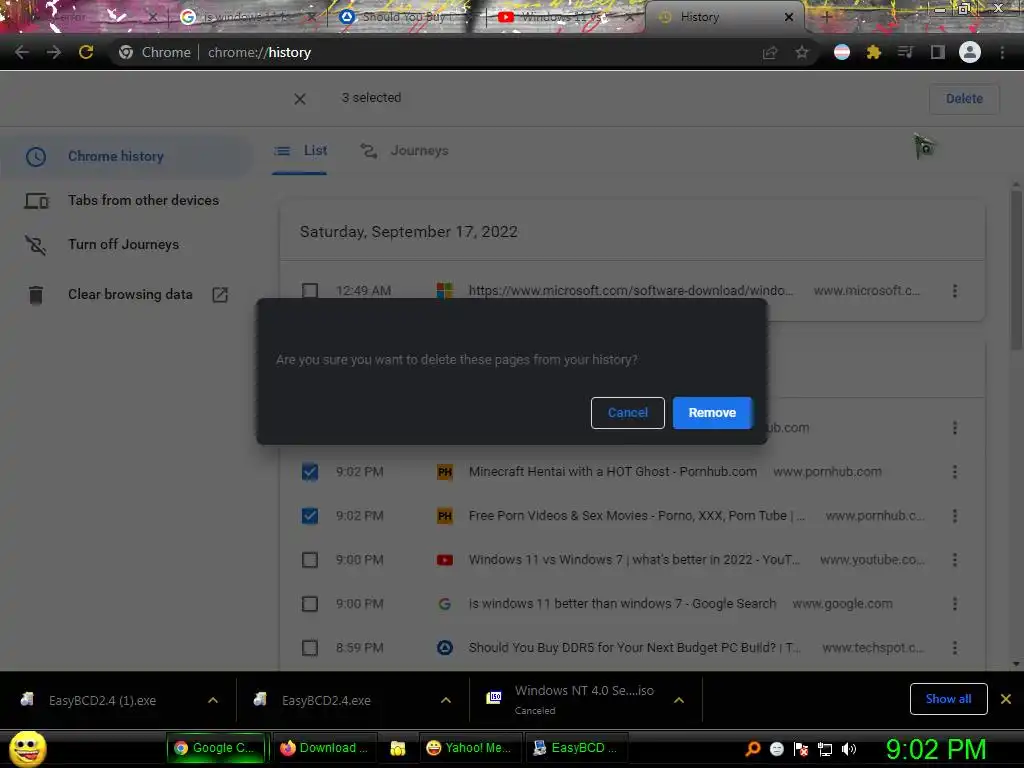Switch to the List tab
Screen dimensions: 1024x768
coord(300,151)
